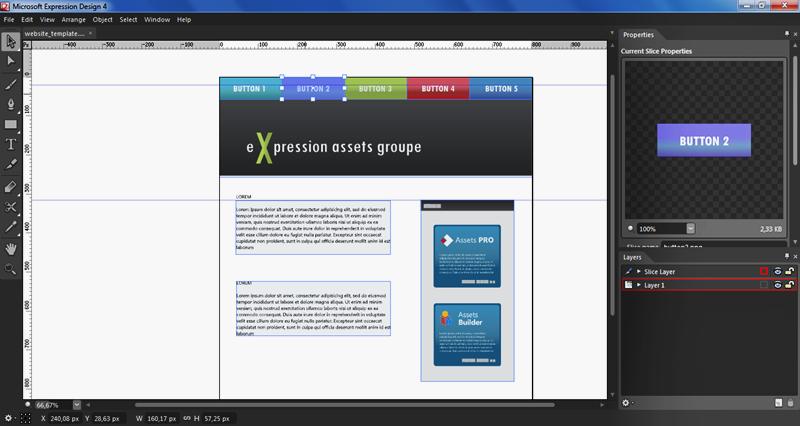Viewport: 800px width, 426px height.
Task: Click the Assets PRO card on canvas
Action: click(x=467, y=256)
